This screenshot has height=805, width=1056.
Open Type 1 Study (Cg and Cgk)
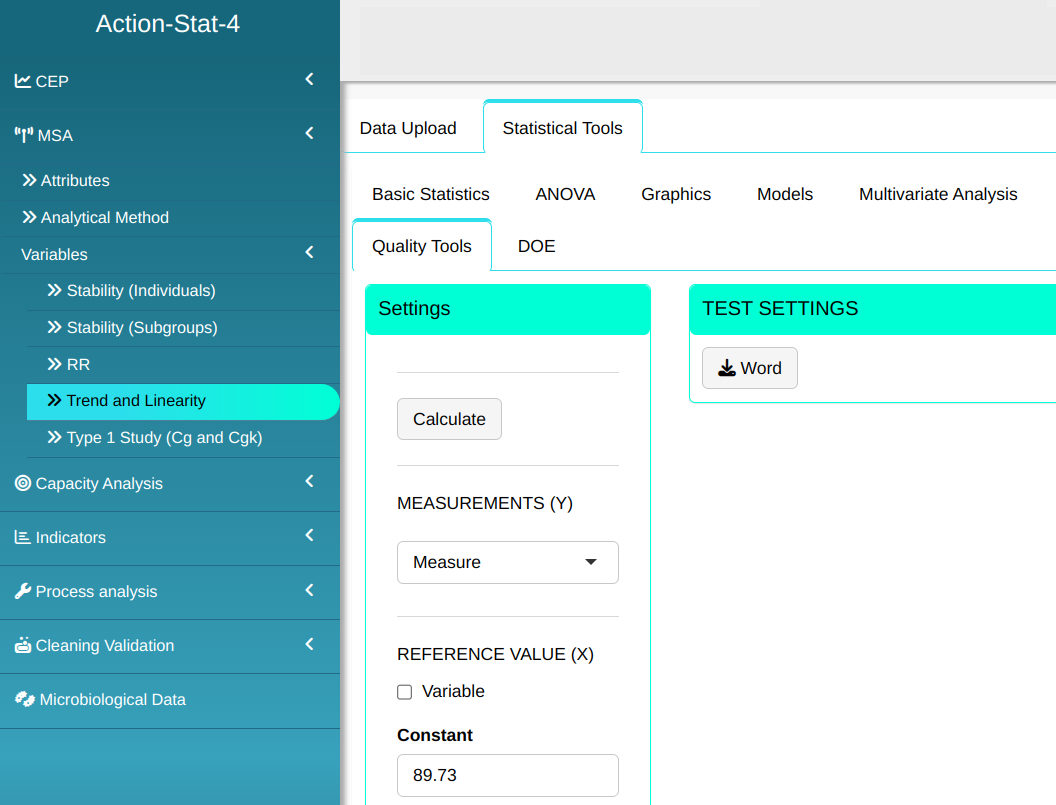click(x=164, y=437)
